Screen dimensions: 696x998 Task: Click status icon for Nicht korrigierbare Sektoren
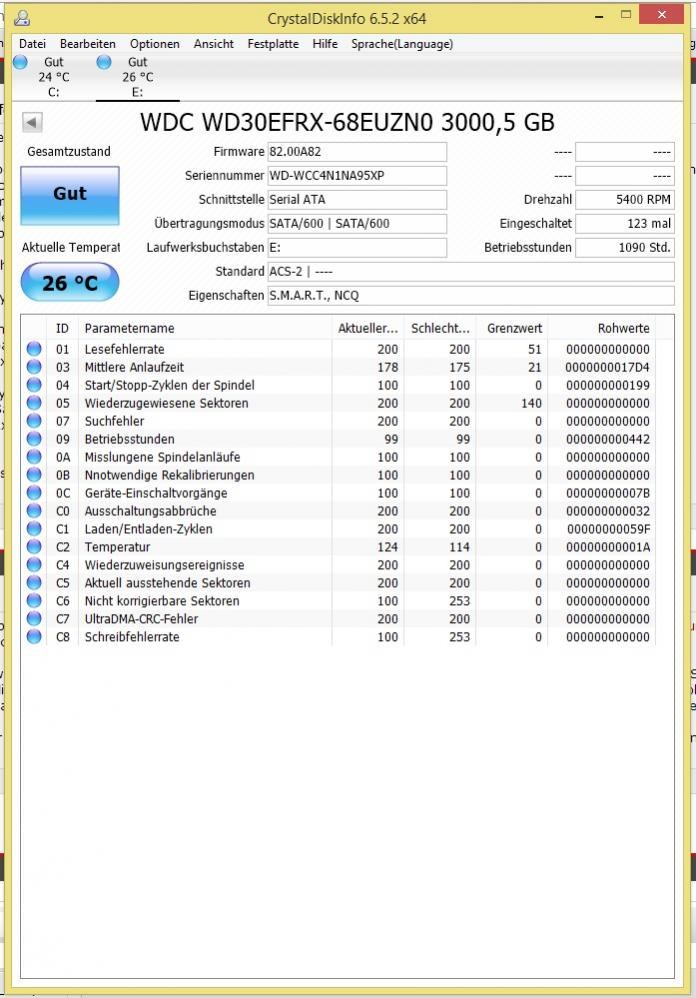click(x=34, y=601)
